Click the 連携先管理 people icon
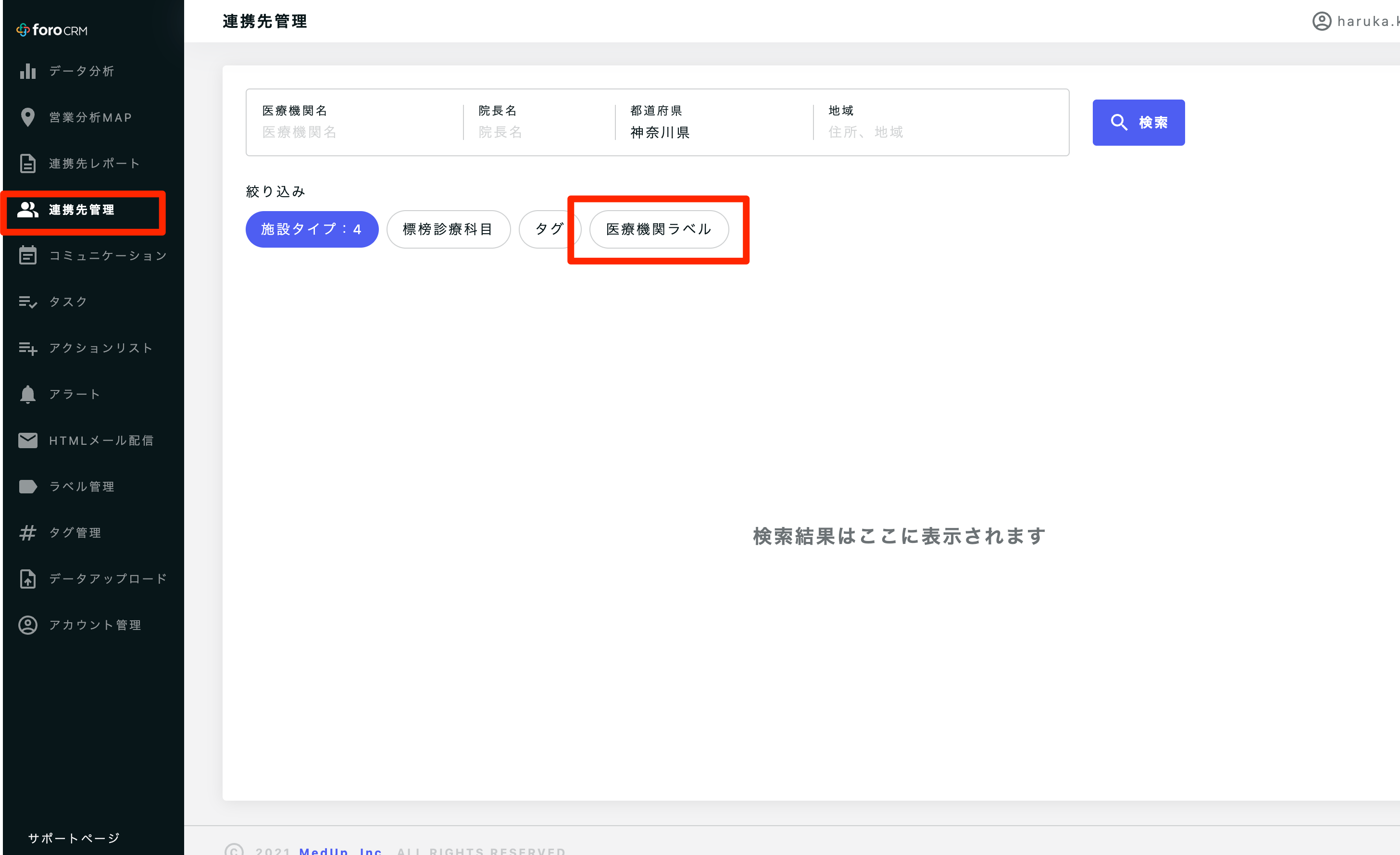Viewport: 1400px width, 855px height. 28,210
